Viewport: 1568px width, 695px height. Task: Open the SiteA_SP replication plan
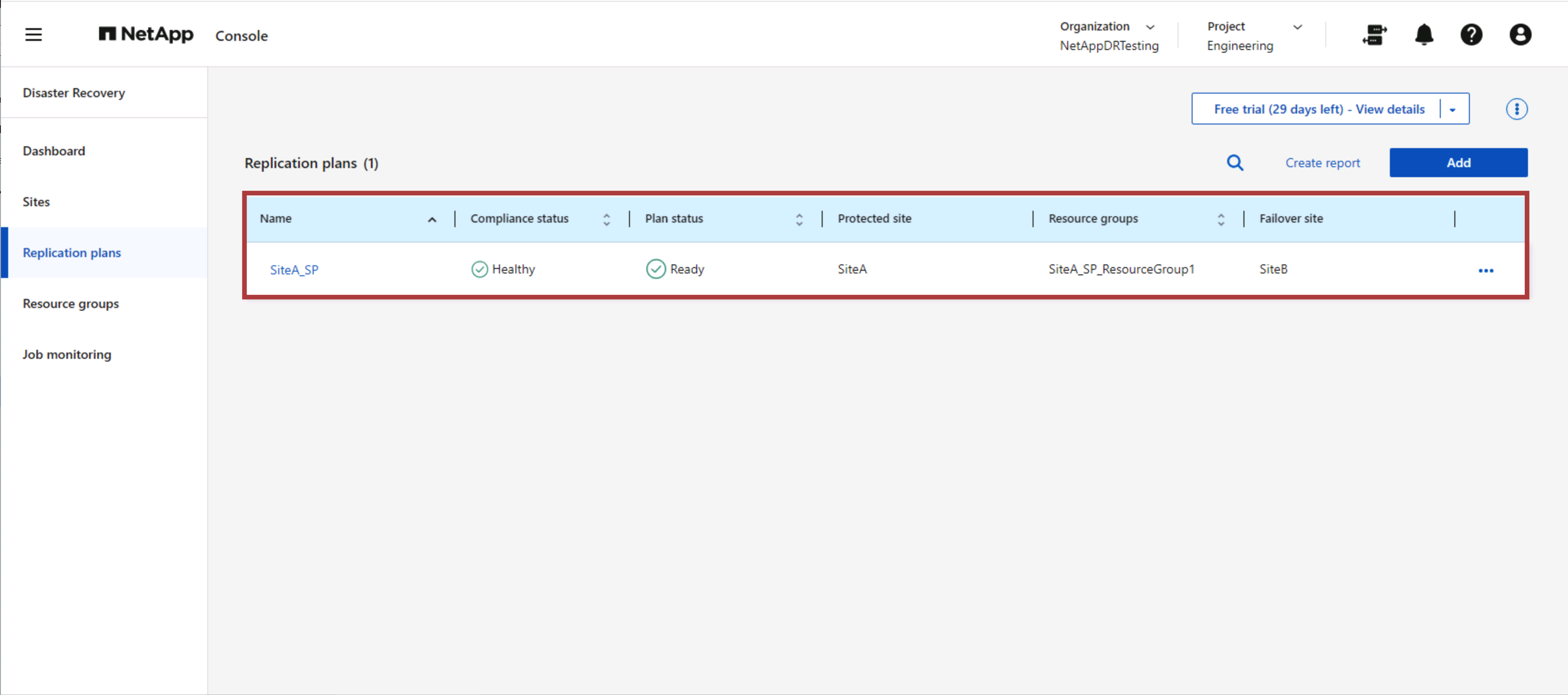(x=295, y=270)
